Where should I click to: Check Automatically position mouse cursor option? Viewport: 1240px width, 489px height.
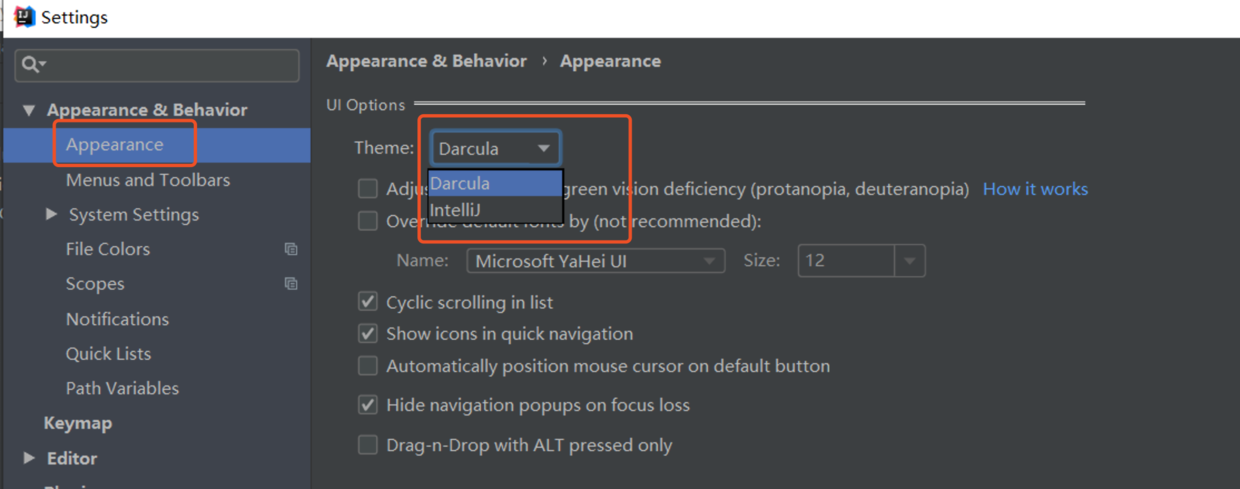[x=368, y=366]
